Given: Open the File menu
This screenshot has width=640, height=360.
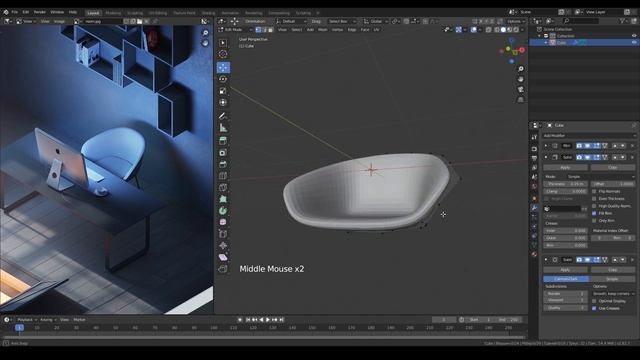Looking at the screenshot, I should (x=15, y=12).
